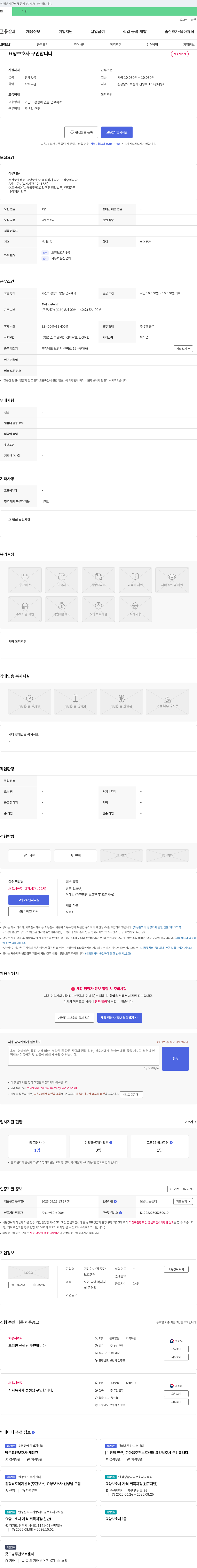Open posting 사회복지사 선생님 구인합니다
Viewport: 197px width, 1568px height.
(x=31, y=1390)
